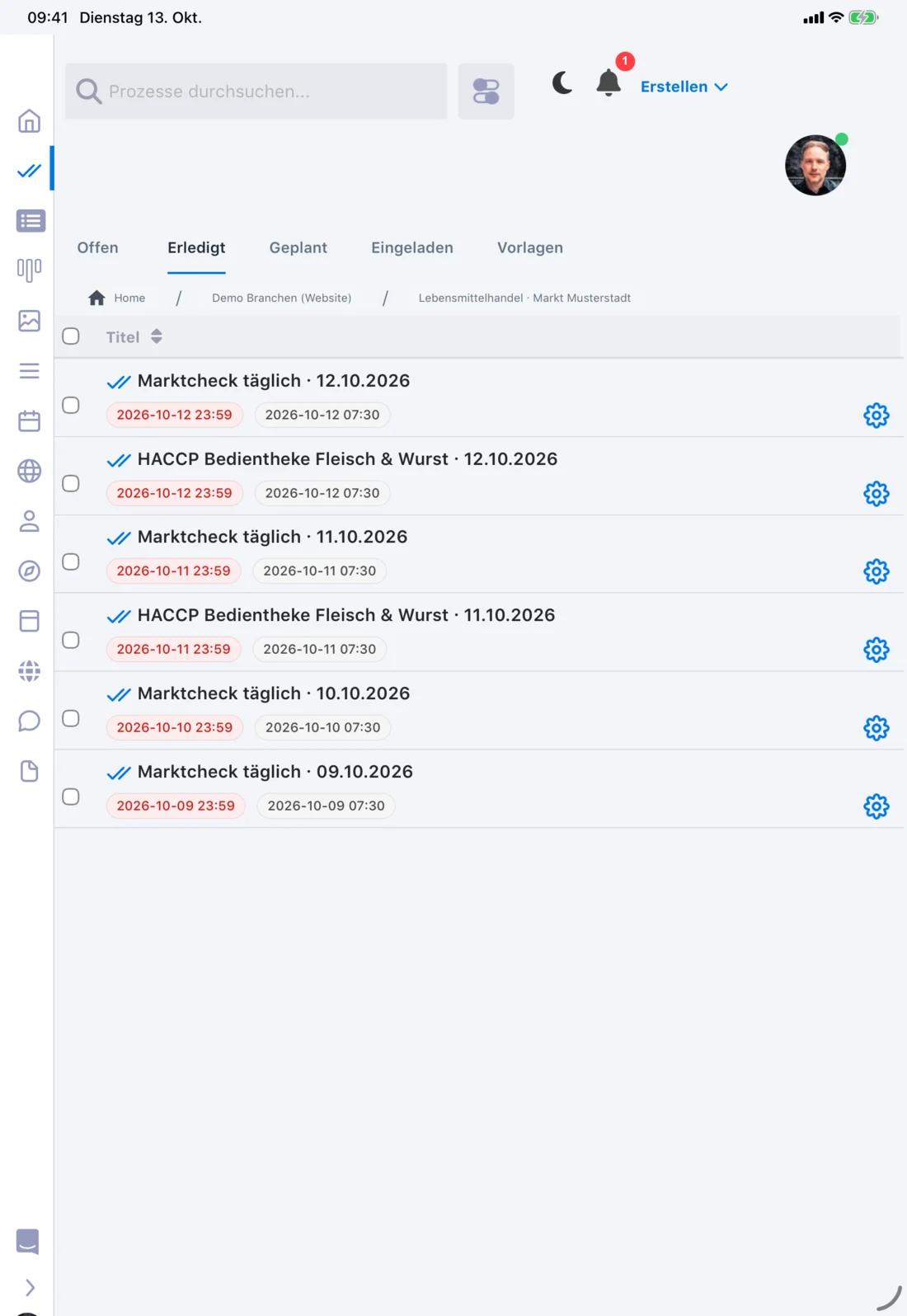Open settings gear for Marktcheck täglich 10.10.2026
907x1316 pixels.
click(x=876, y=728)
